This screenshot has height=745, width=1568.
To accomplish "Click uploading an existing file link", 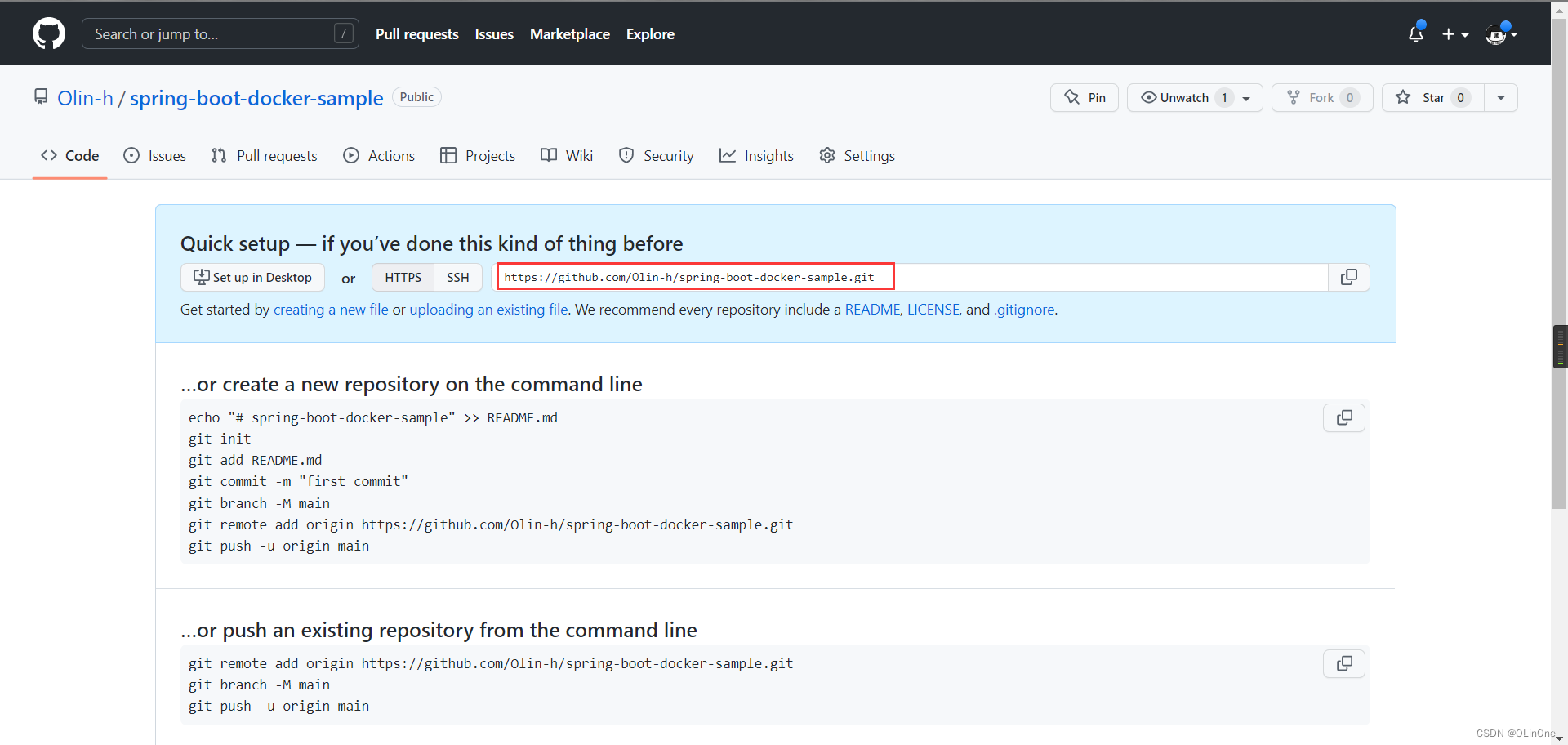I will (x=488, y=310).
